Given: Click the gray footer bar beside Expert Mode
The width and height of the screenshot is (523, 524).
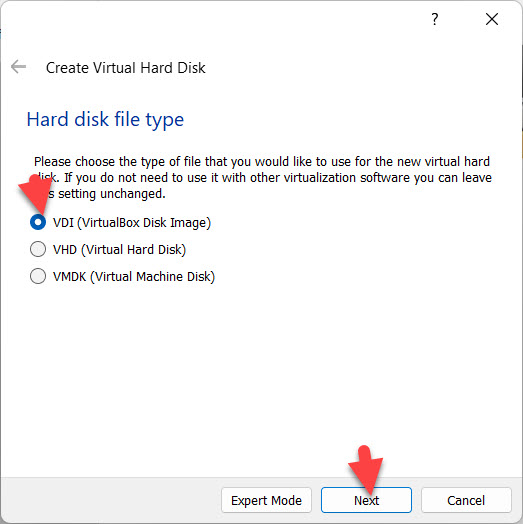Looking at the screenshot, I should [x=110, y=500].
